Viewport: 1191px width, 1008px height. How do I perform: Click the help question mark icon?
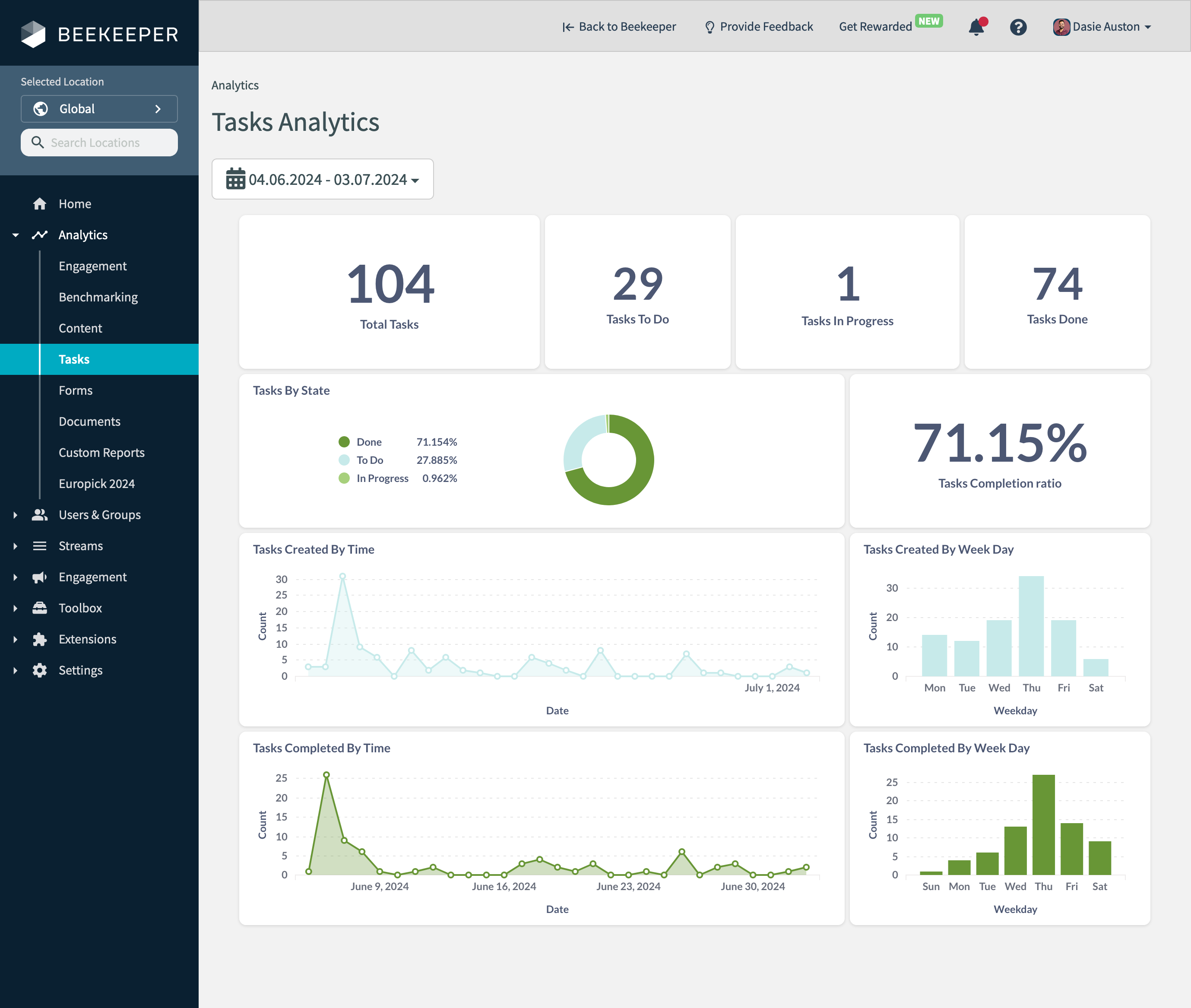(x=1019, y=27)
